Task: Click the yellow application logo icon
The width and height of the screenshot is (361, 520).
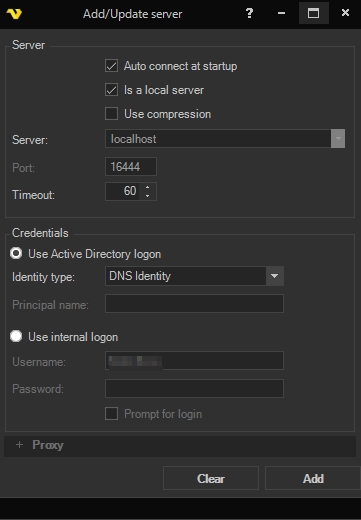Action: 14,14
